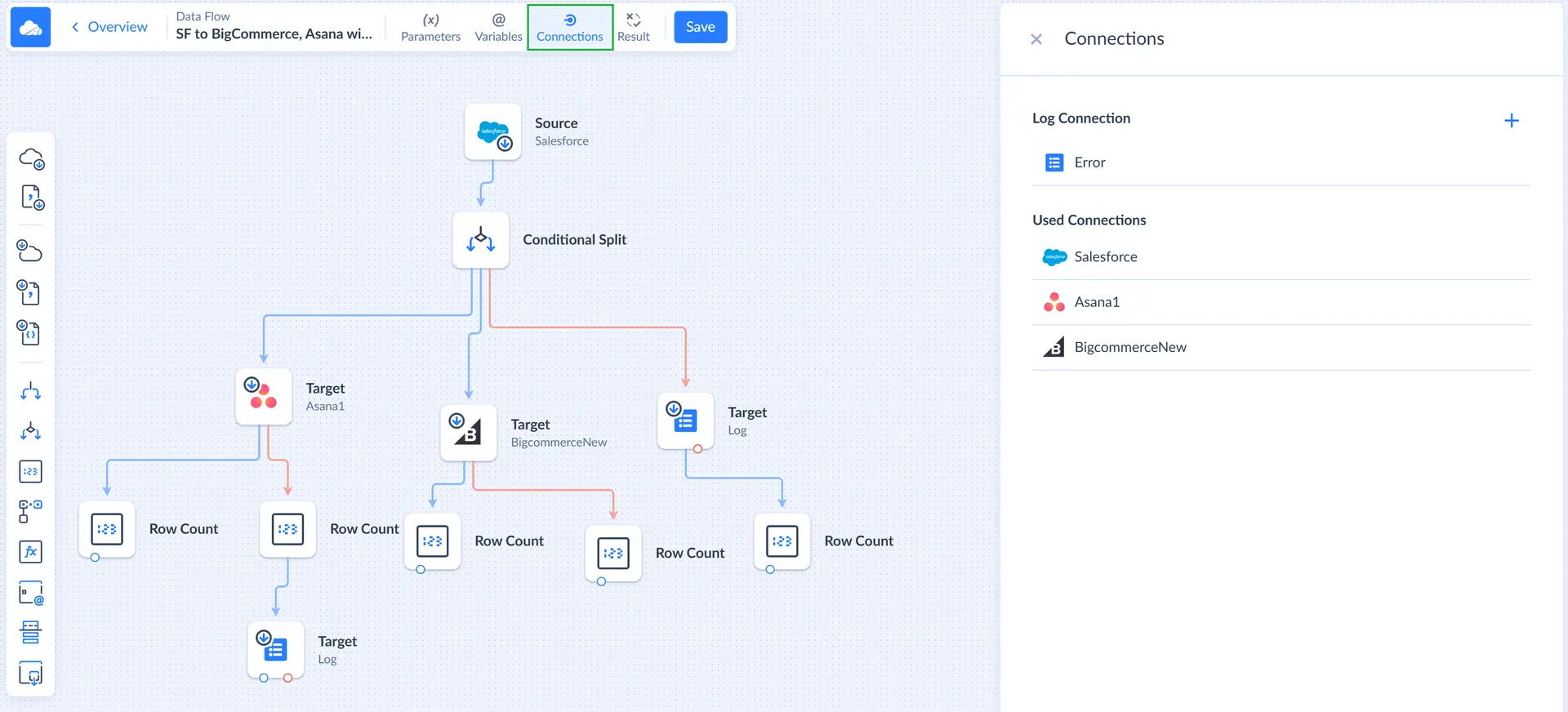Pick the cloud Source component in sidebar

coord(31,158)
